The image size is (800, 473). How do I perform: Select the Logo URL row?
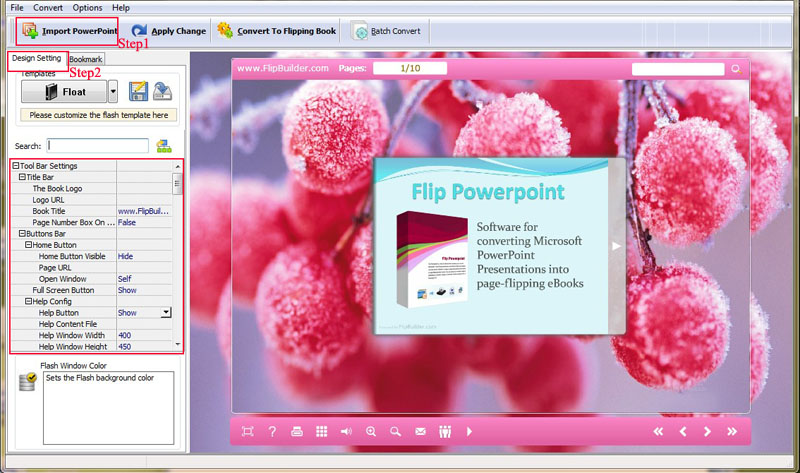pyautogui.click(x=92, y=200)
